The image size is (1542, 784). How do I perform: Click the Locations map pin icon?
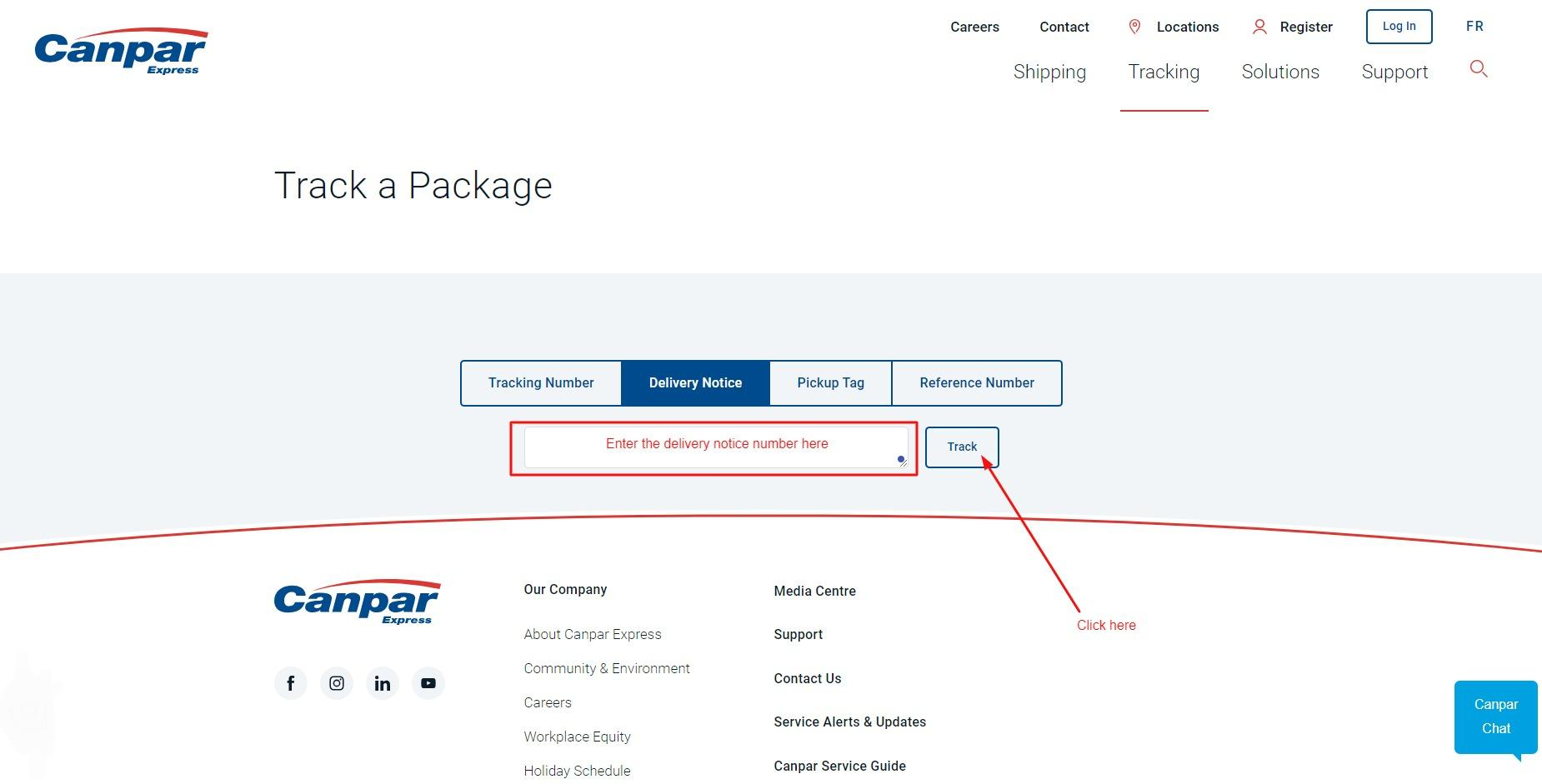(1134, 27)
